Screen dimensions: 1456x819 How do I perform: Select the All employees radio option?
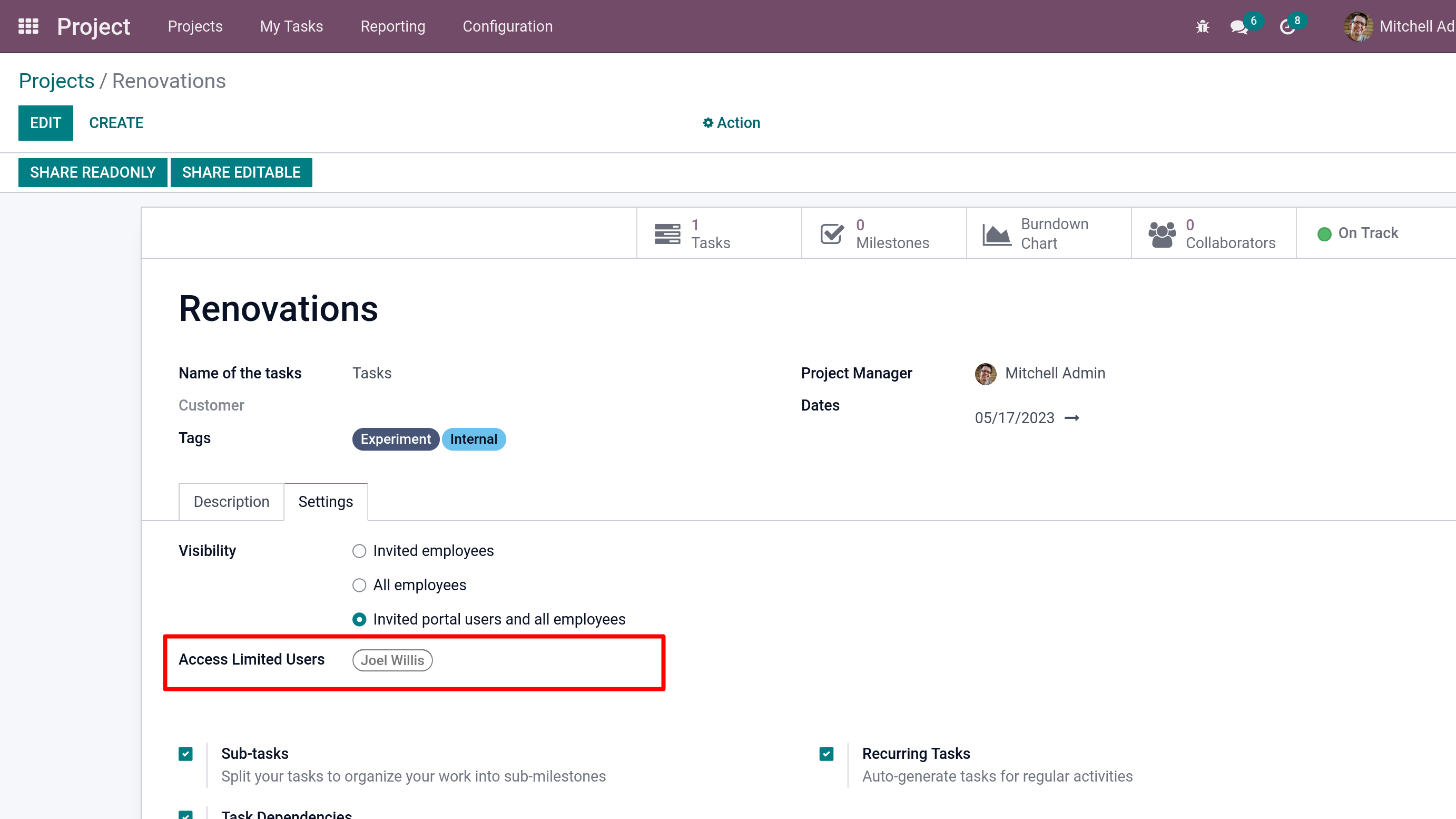[x=359, y=585]
